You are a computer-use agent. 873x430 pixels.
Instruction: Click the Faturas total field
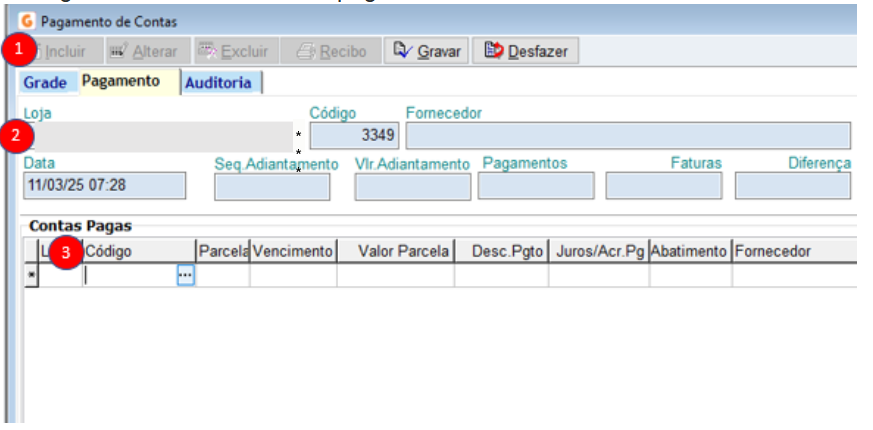point(664,185)
